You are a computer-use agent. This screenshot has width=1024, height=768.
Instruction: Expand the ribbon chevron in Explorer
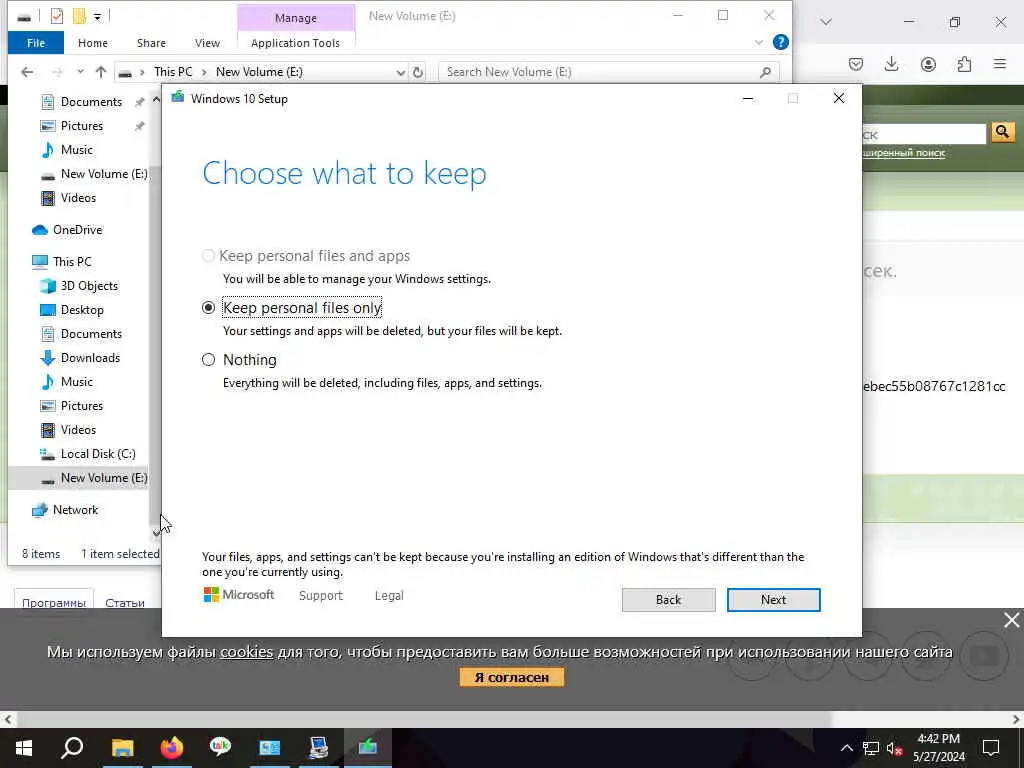click(x=758, y=42)
